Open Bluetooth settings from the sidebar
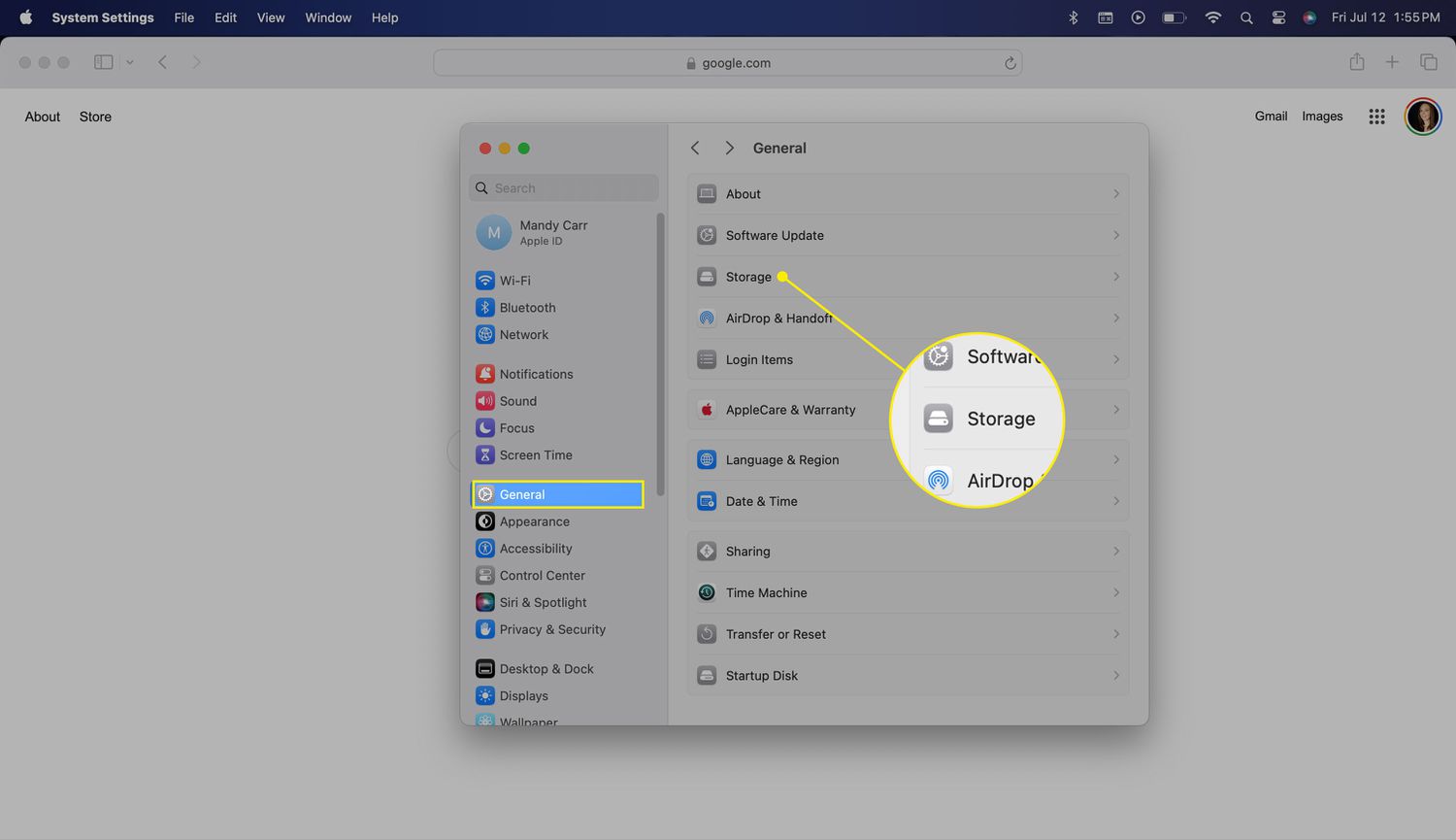The image size is (1456, 840). [x=527, y=308]
